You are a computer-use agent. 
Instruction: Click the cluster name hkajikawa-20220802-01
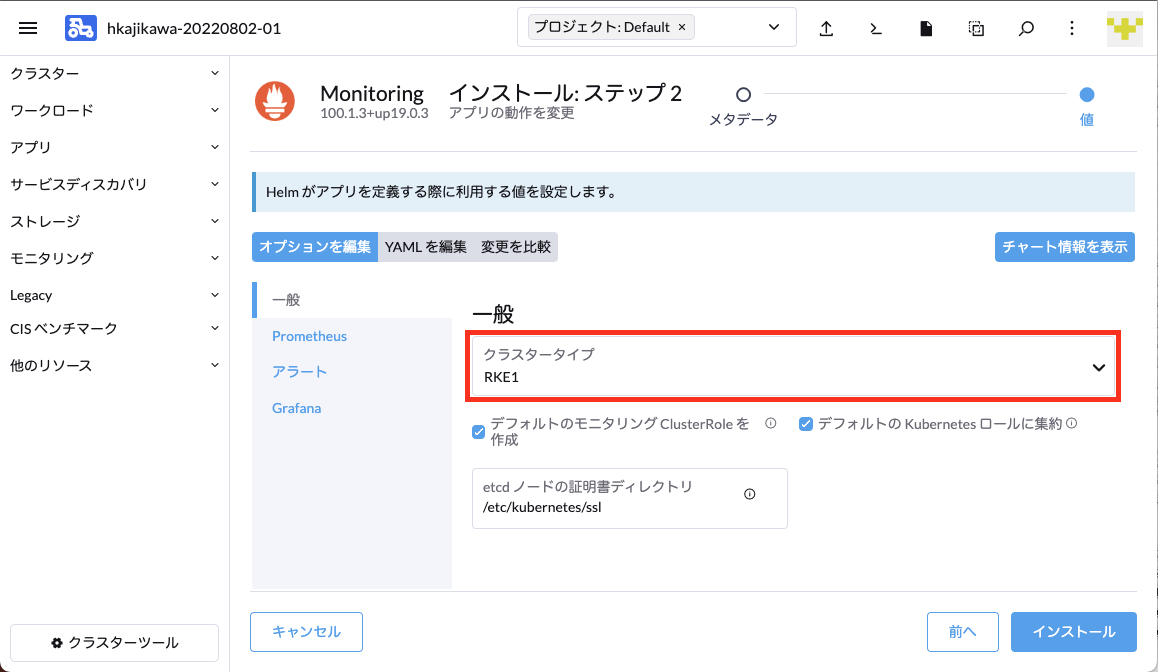(x=194, y=29)
